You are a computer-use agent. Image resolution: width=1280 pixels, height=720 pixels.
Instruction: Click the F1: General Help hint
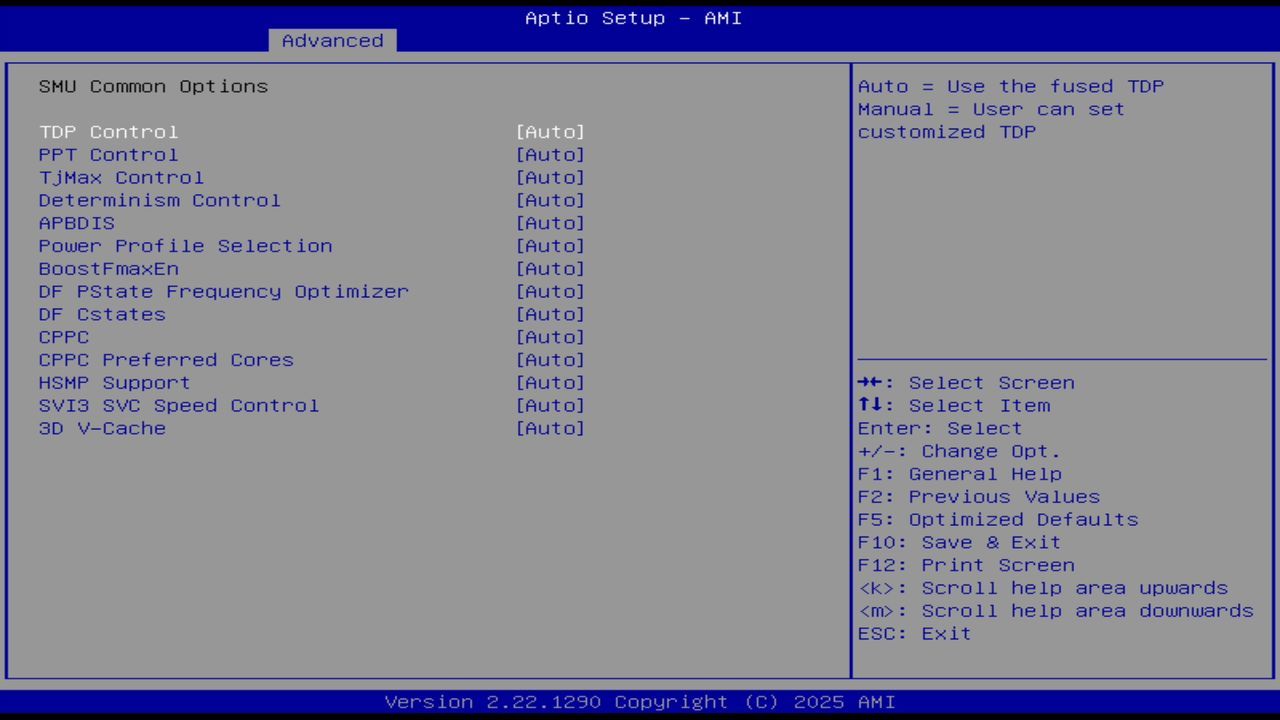point(960,474)
